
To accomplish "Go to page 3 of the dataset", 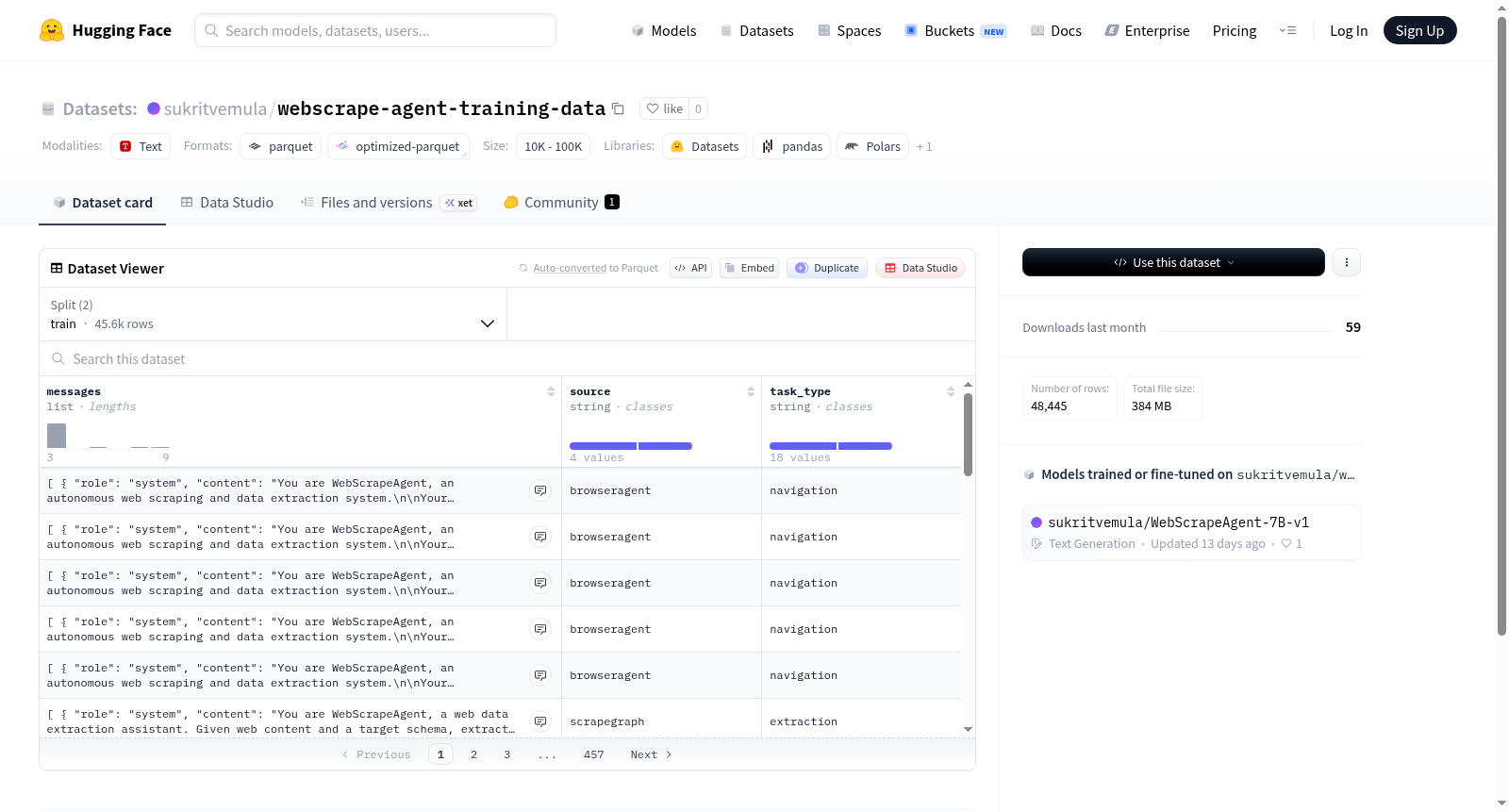I will coord(507,754).
